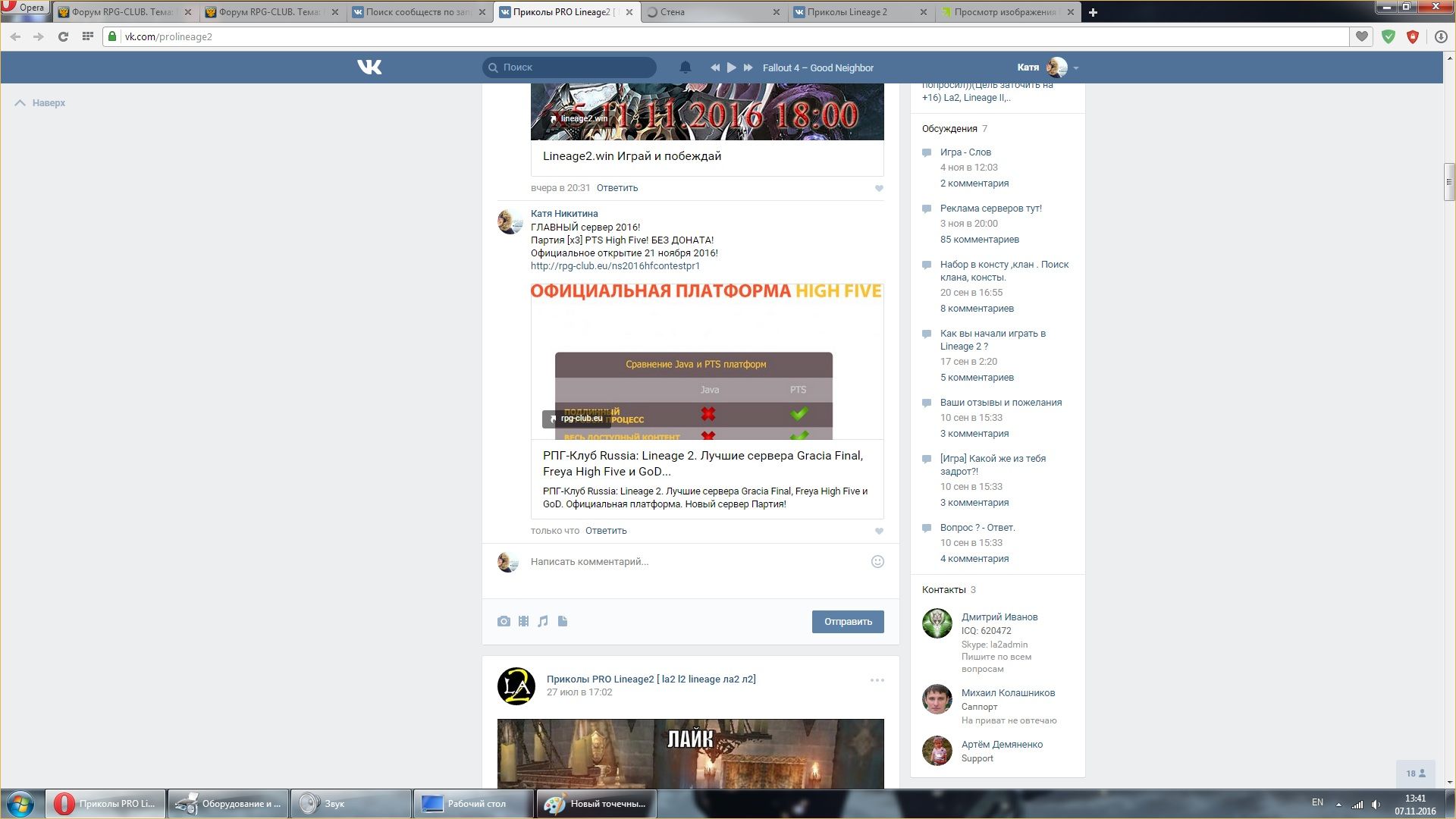1456x819 pixels.
Task: Open Катя Никитина profile name link
Action: 564,214
